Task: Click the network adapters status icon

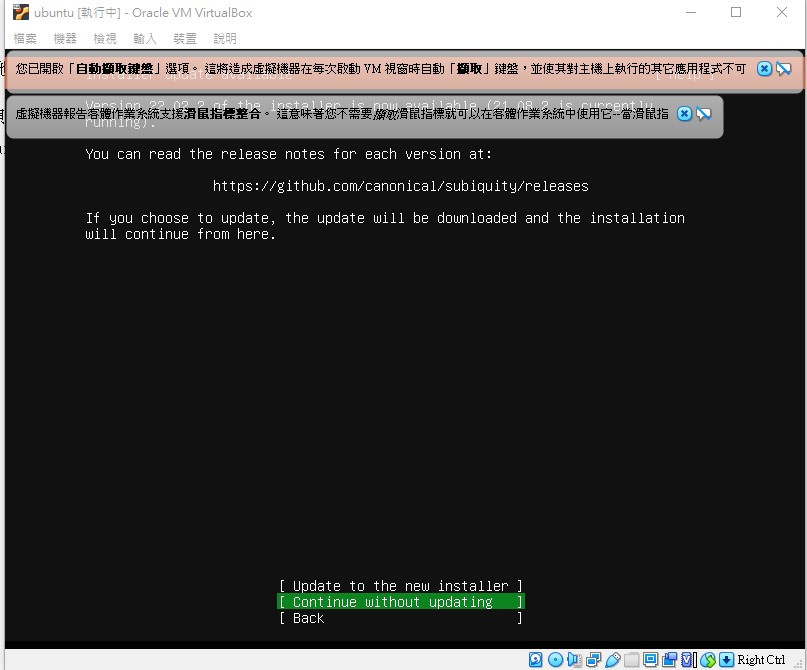Action: click(x=593, y=660)
